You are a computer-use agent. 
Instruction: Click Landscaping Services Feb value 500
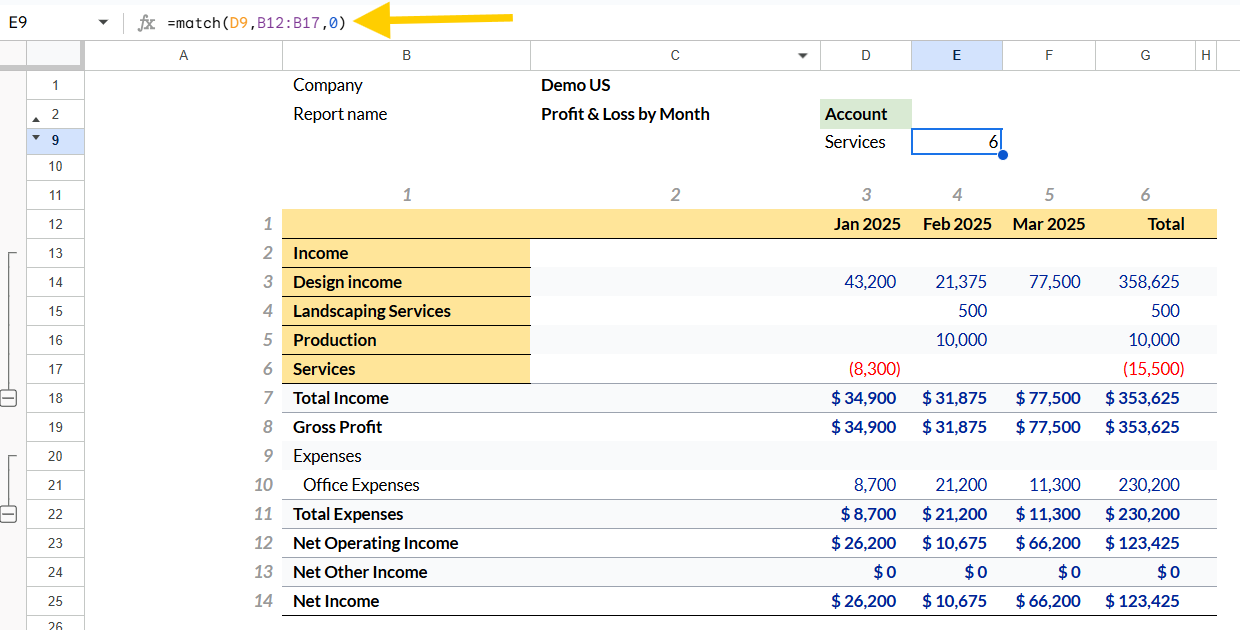tap(957, 311)
